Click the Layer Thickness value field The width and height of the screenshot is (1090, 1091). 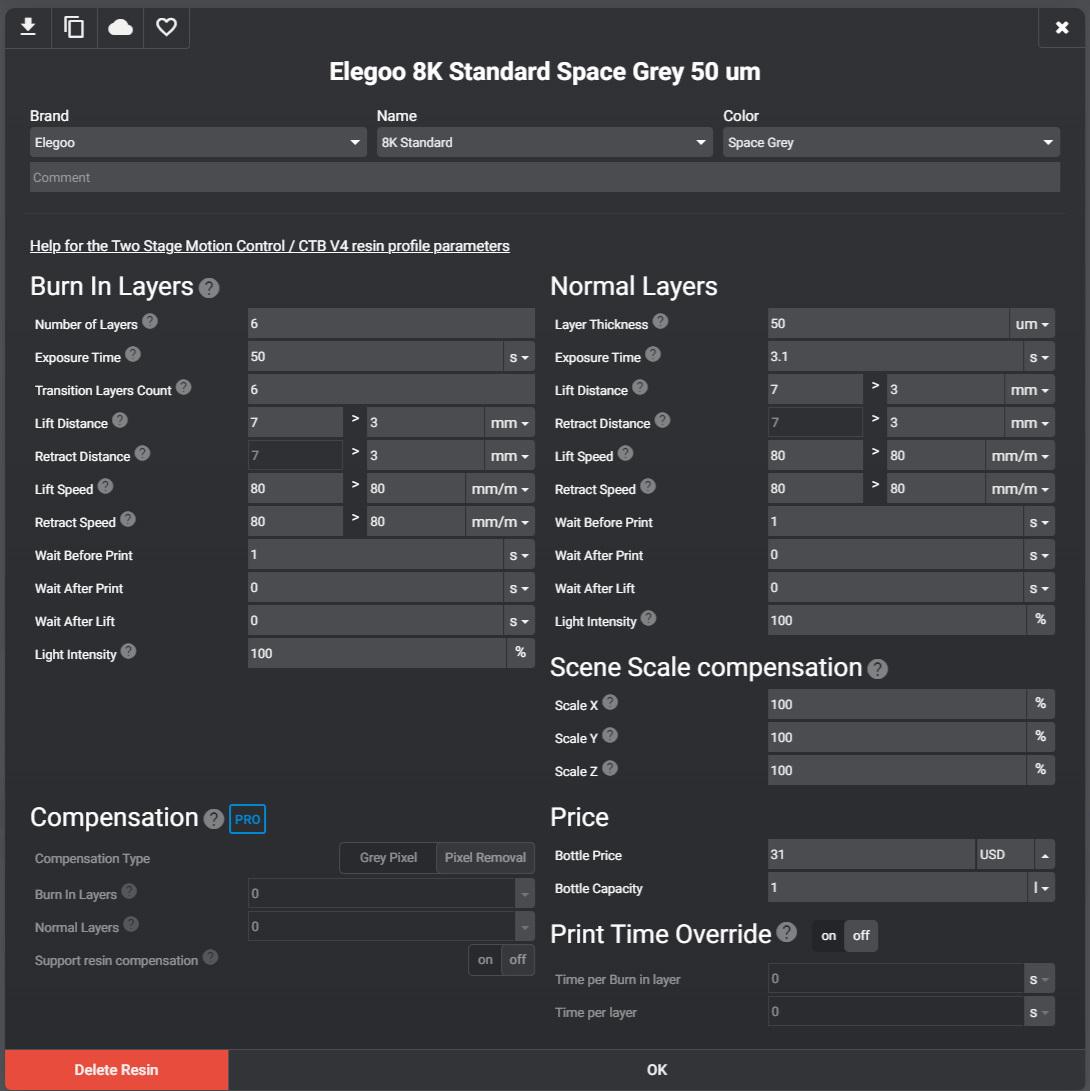point(888,324)
